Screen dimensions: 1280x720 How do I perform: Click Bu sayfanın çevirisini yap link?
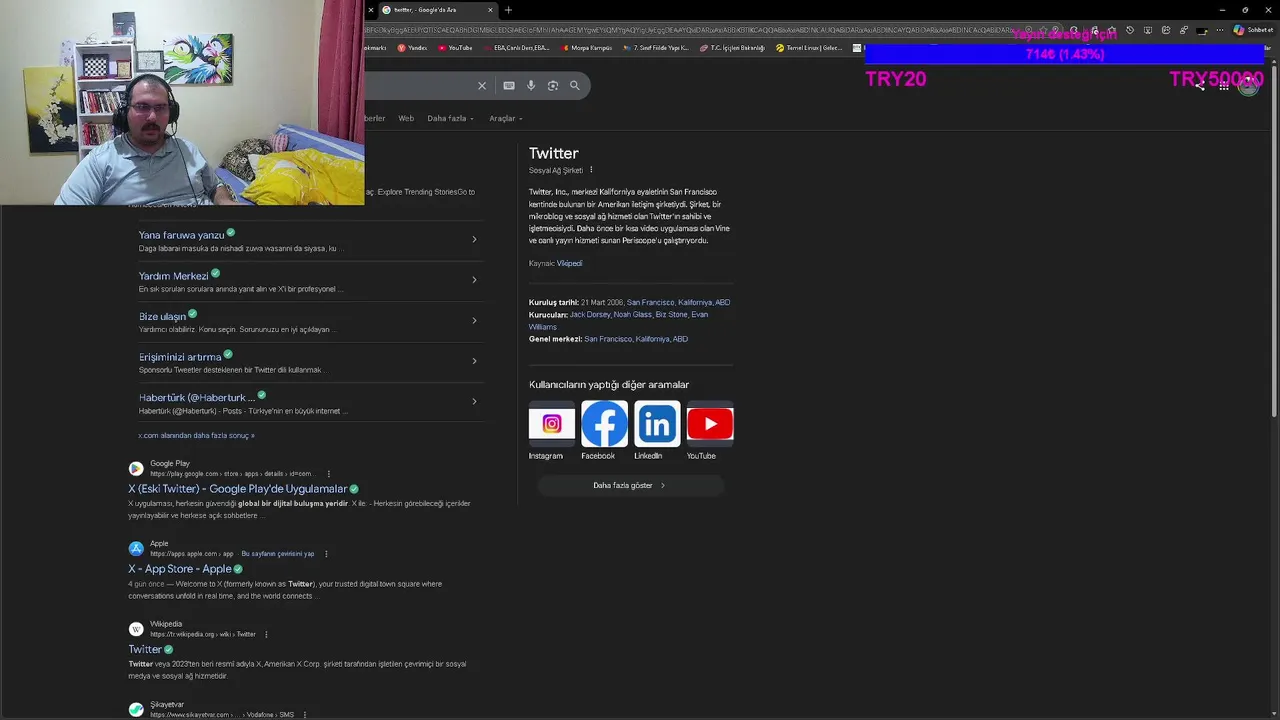point(278,554)
